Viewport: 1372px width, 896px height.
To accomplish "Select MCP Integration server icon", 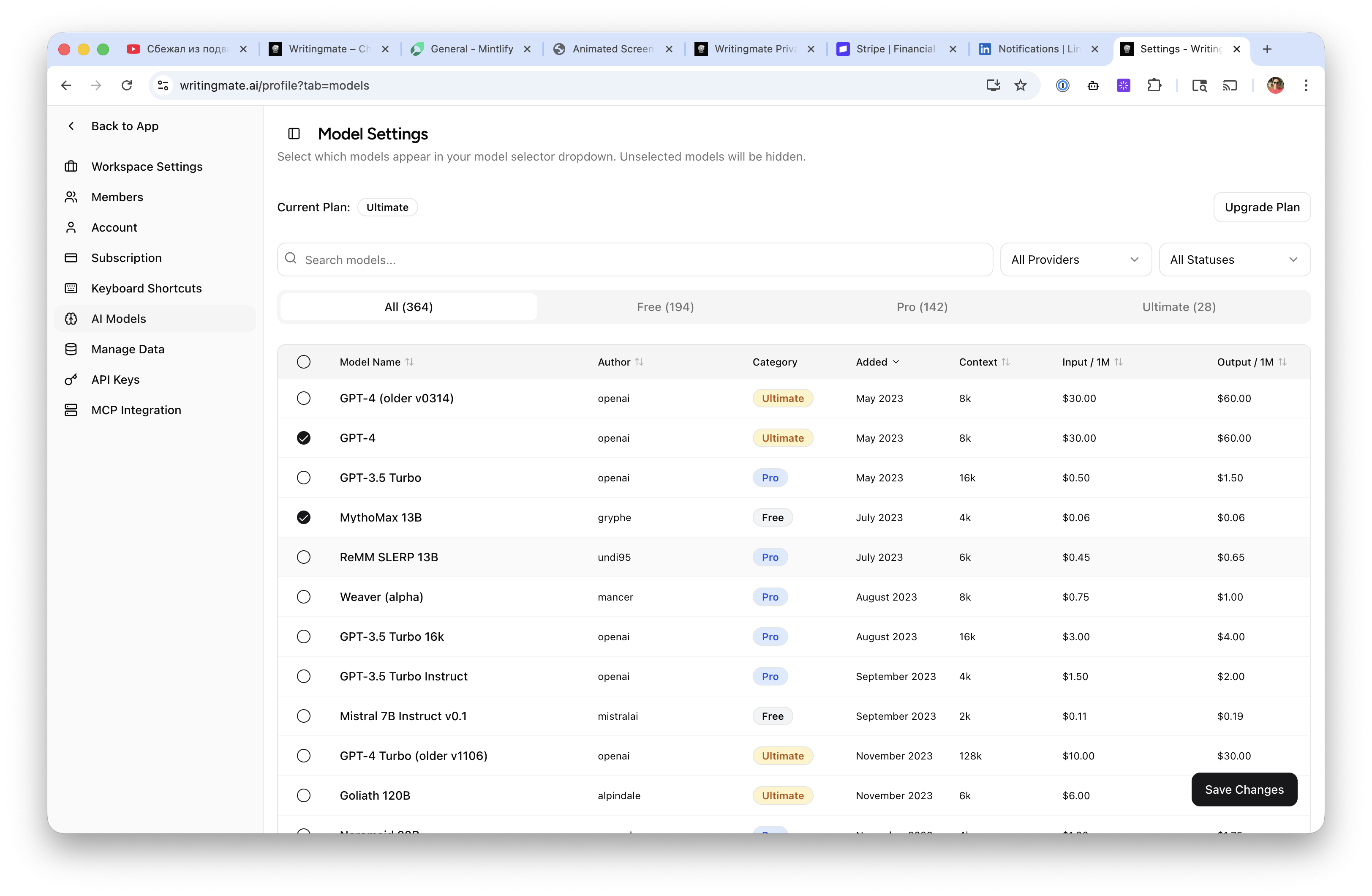I will (x=71, y=410).
